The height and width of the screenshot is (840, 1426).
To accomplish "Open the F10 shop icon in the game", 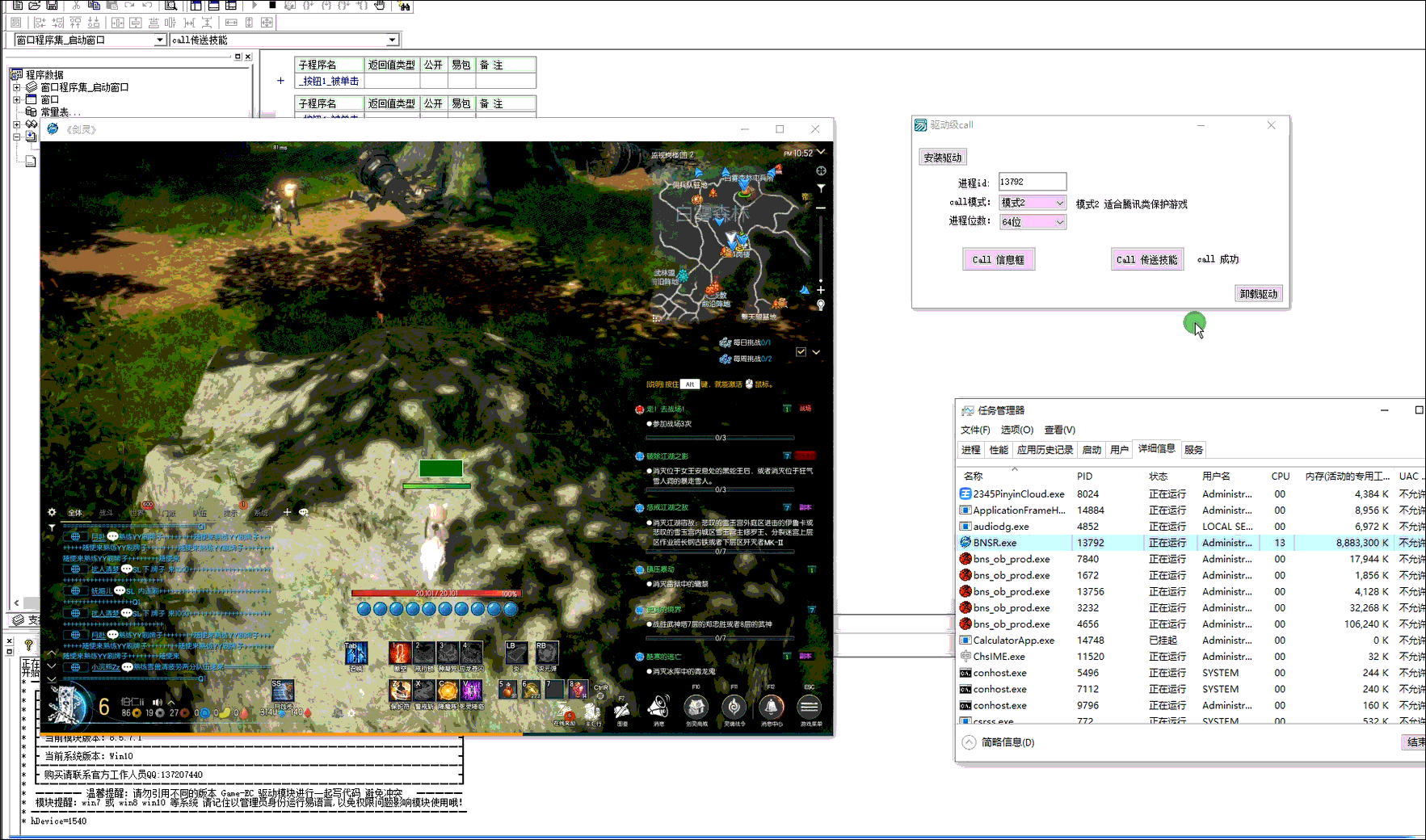I will pos(696,708).
